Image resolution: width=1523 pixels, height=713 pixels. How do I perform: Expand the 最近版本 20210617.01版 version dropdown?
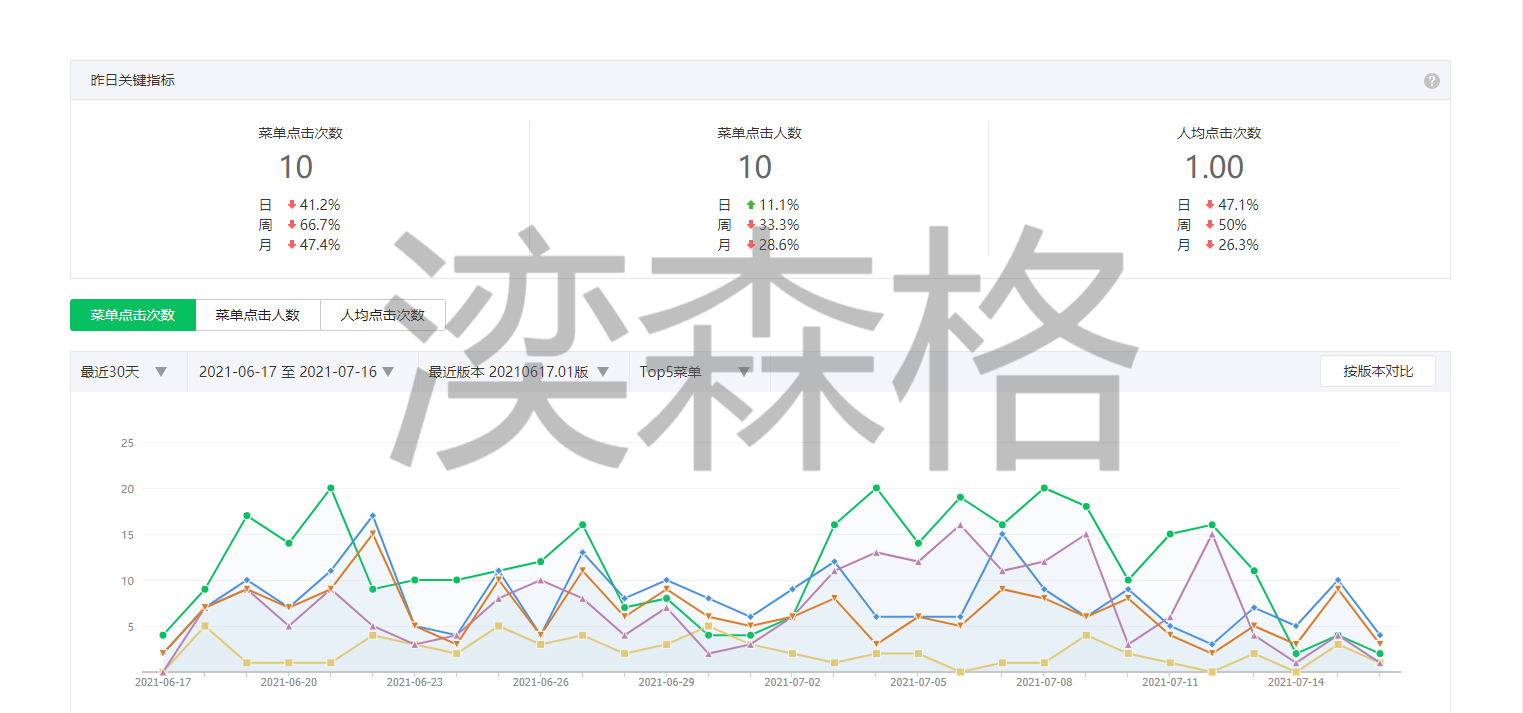pyautogui.click(x=518, y=372)
